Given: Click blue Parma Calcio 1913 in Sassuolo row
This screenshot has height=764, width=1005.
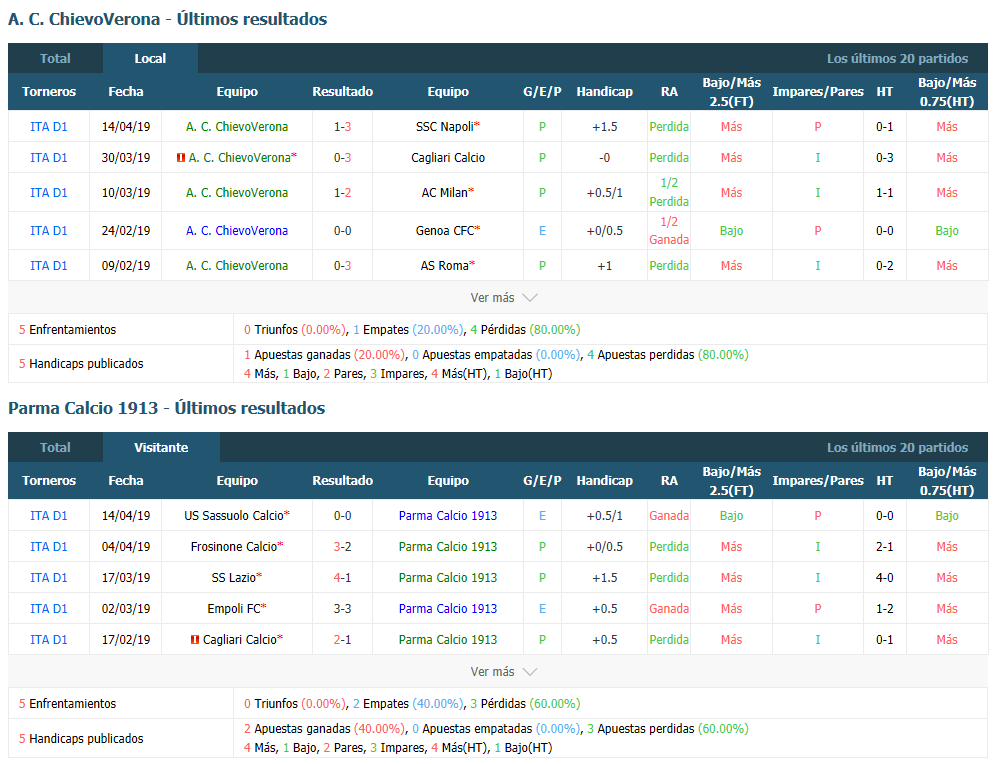Looking at the screenshot, I should [448, 516].
